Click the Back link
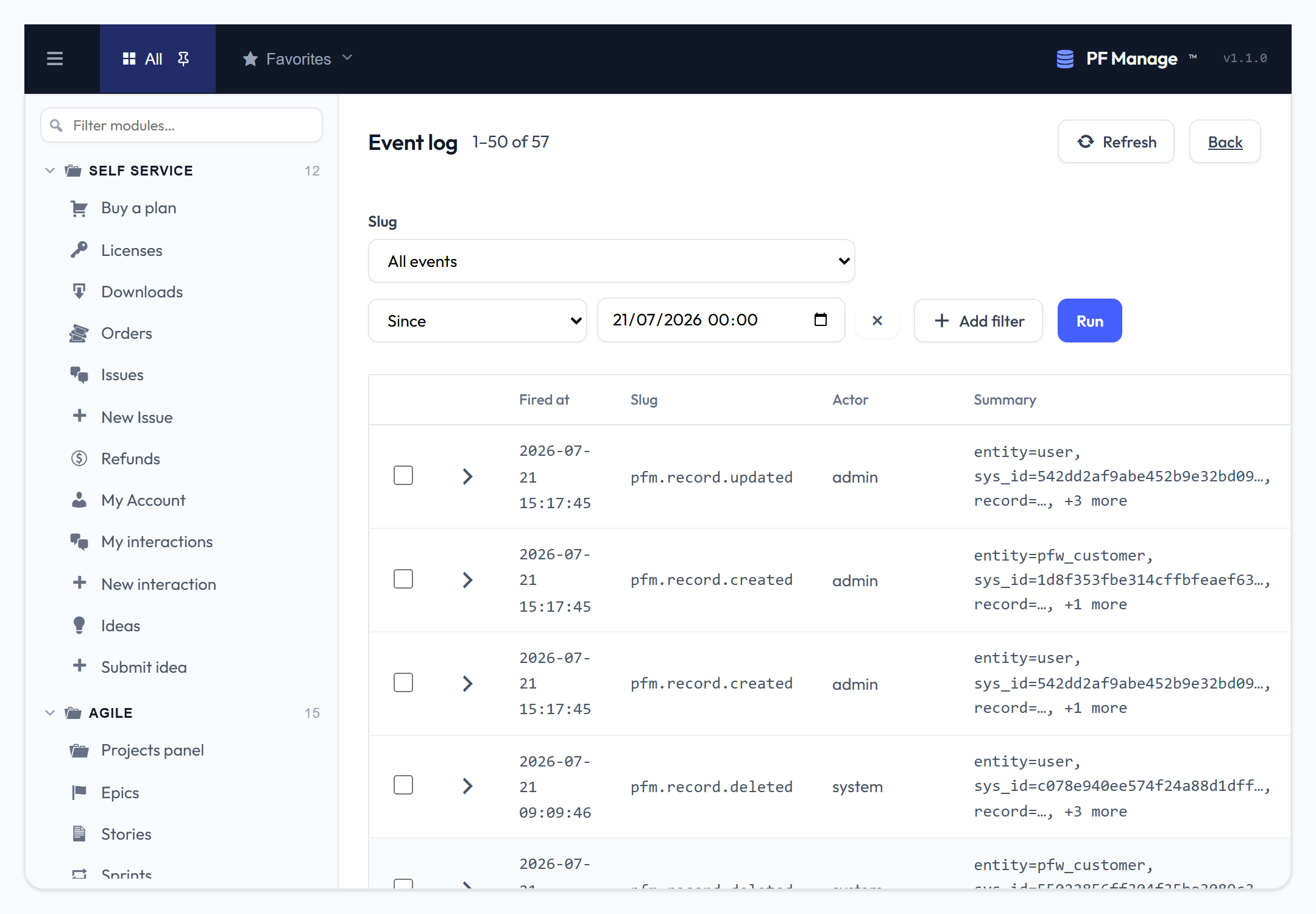Image resolution: width=1316 pixels, height=914 pixels. [x=1225, y=141]
